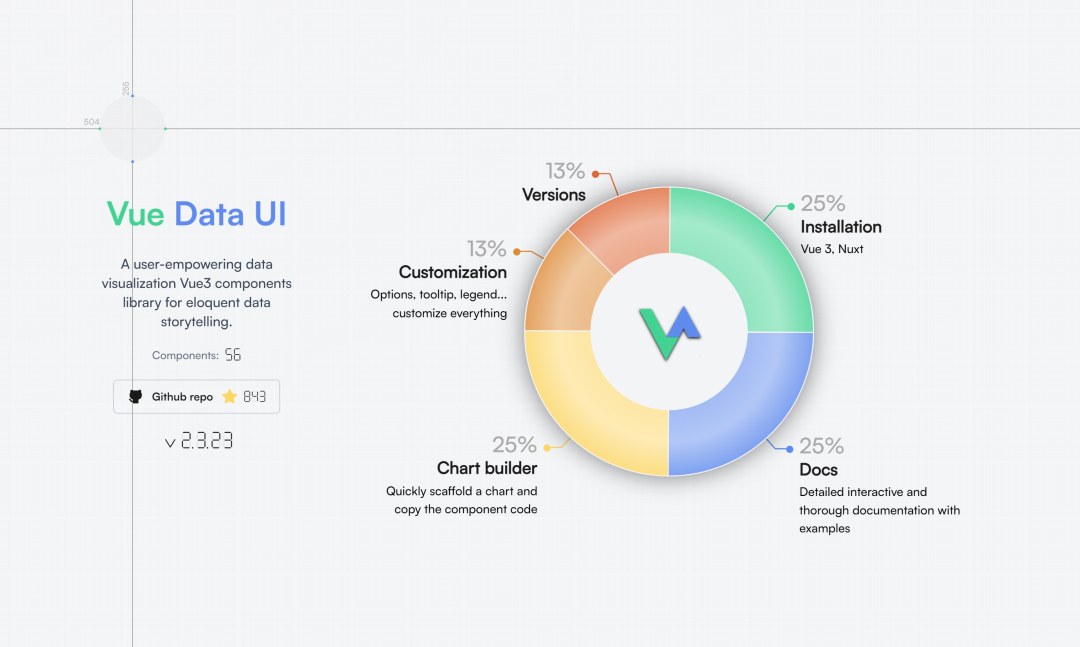This screenshot has height=647, width=1080.
Task: Click the red marker dot near Versions
Action: 595,174
